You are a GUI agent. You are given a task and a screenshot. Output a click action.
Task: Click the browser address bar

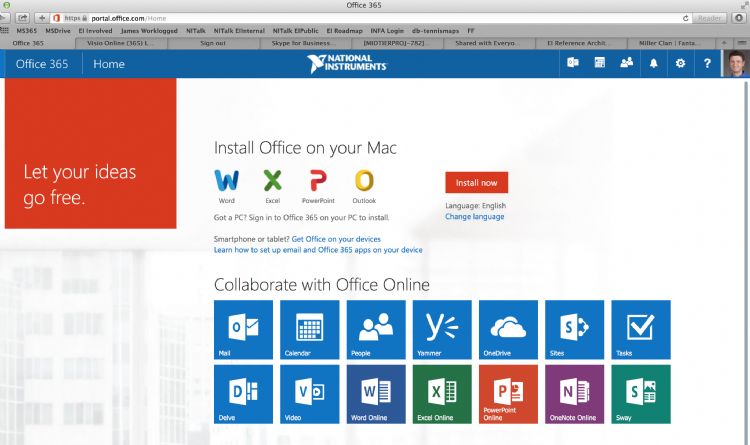(x=371, y=18)
